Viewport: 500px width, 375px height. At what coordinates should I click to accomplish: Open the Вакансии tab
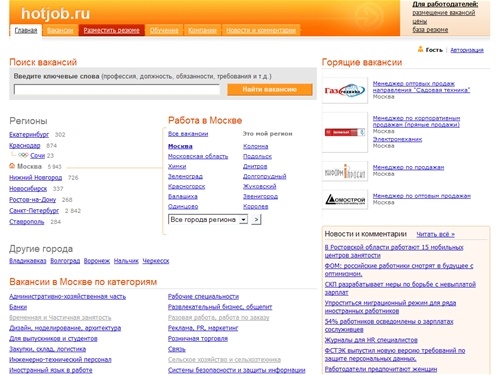point(60,30)
